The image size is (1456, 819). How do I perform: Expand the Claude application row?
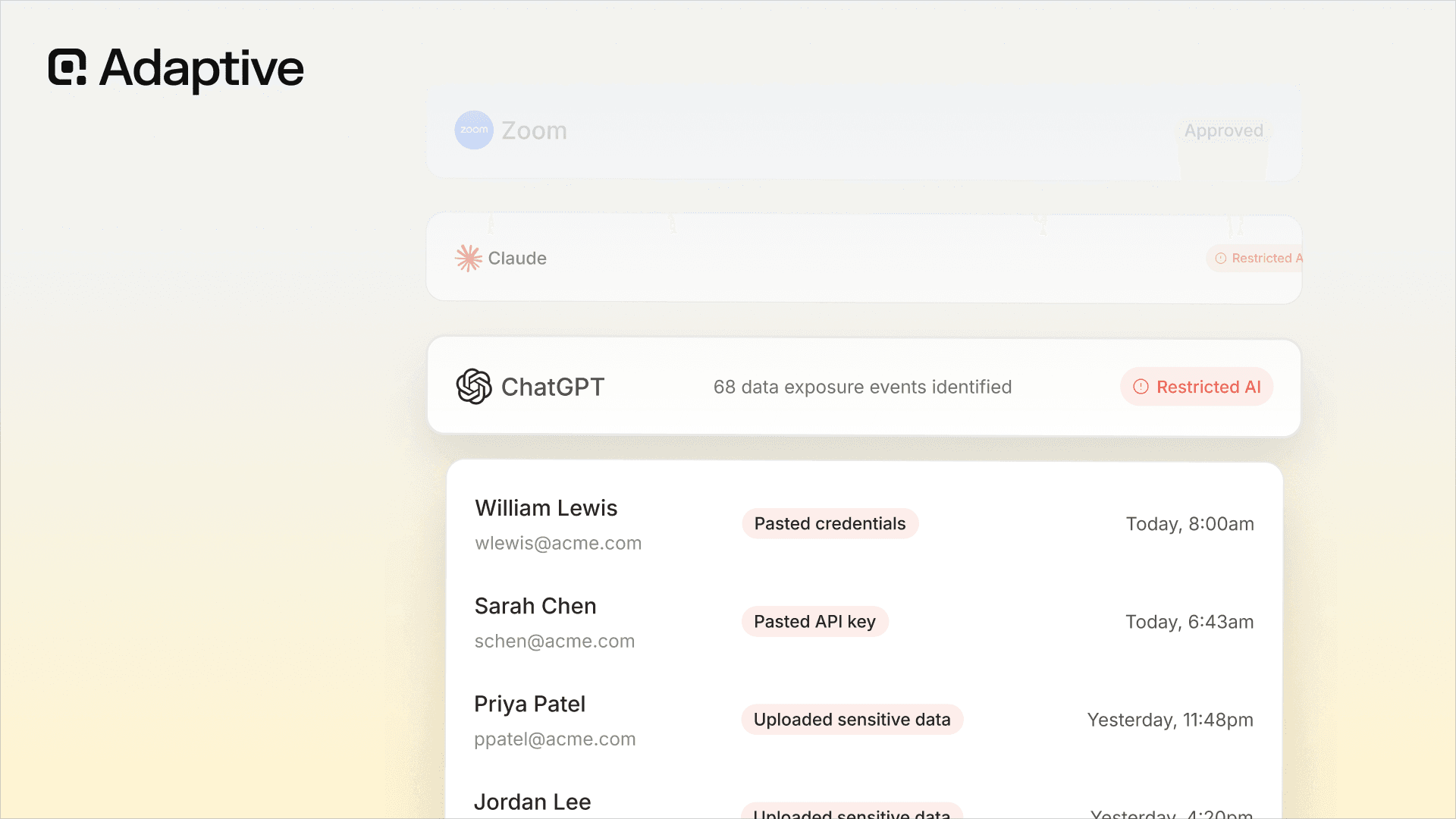point(864,259)
